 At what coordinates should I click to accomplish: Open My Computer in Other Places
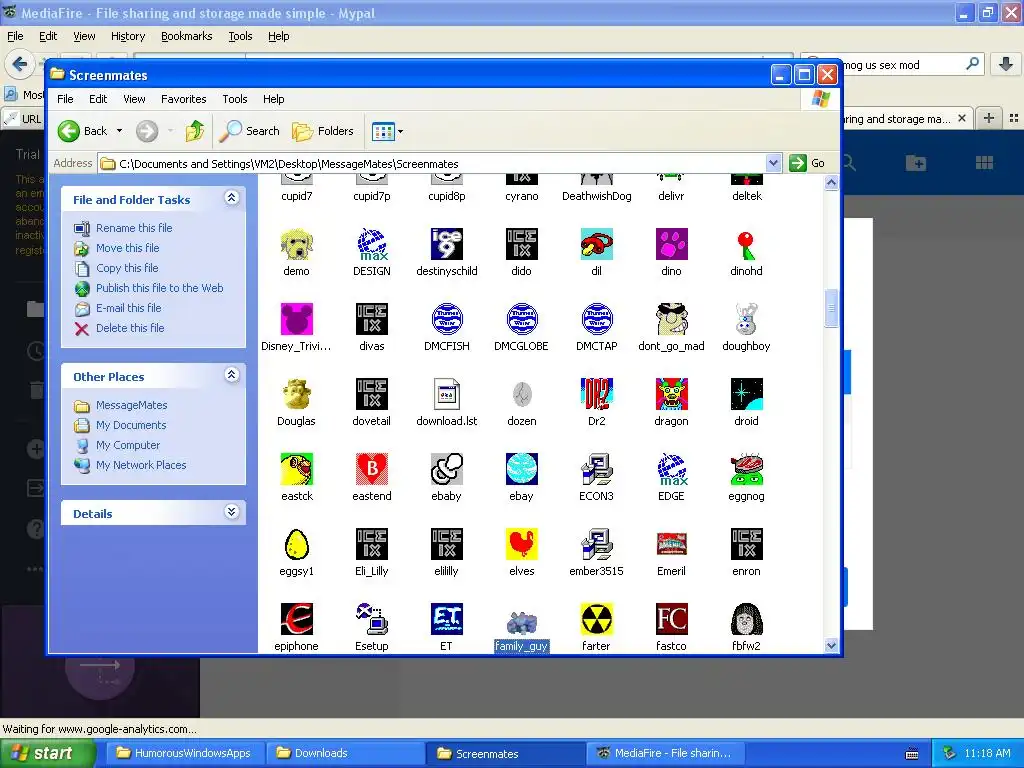tap(127, 445)
